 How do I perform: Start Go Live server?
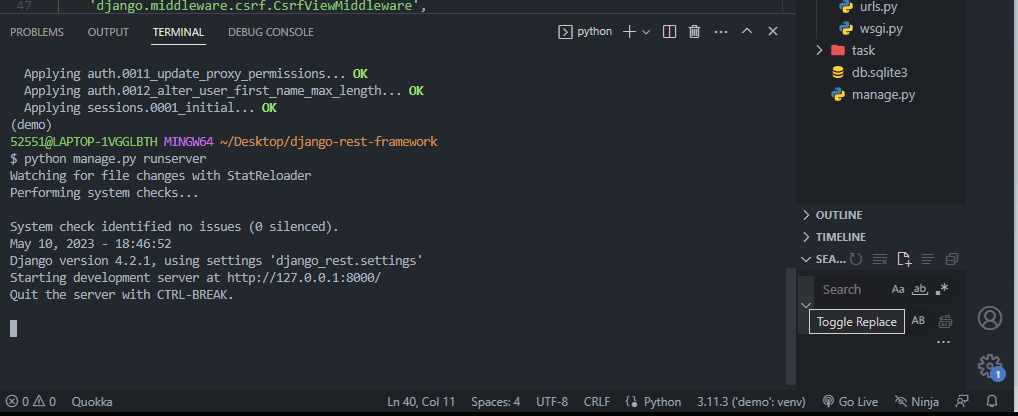(850, 402)
